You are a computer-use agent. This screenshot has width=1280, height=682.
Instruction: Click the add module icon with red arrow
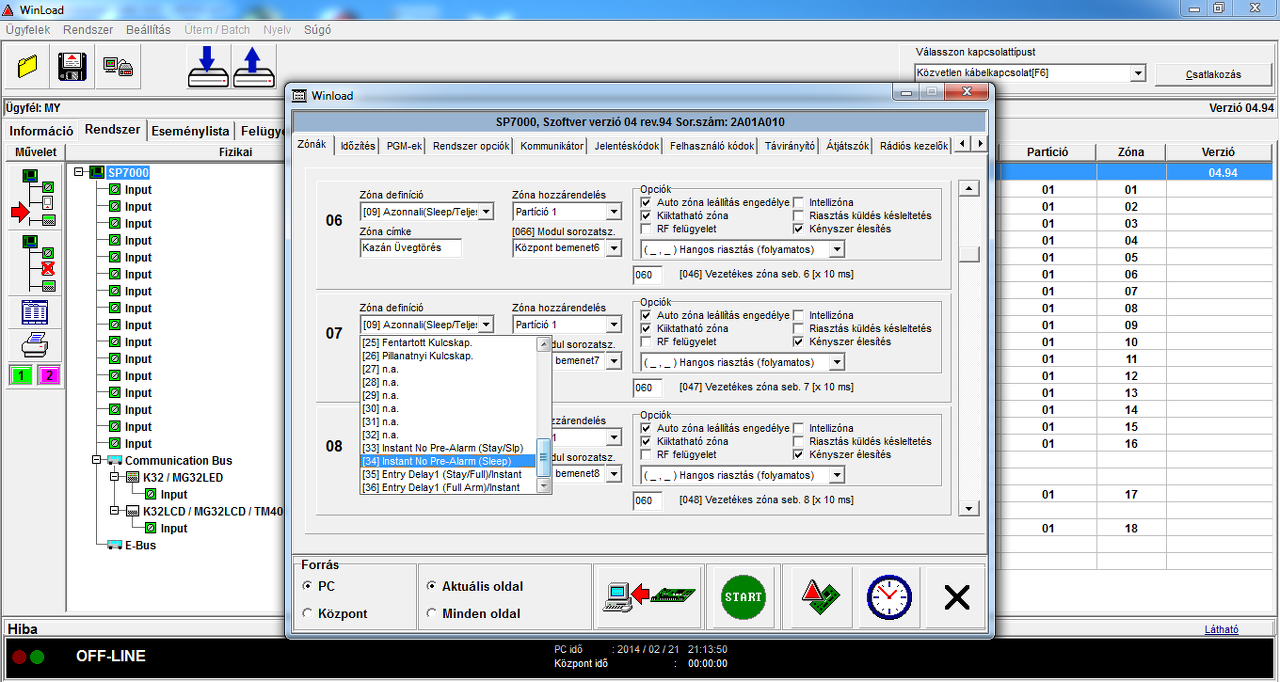[34, 196]
